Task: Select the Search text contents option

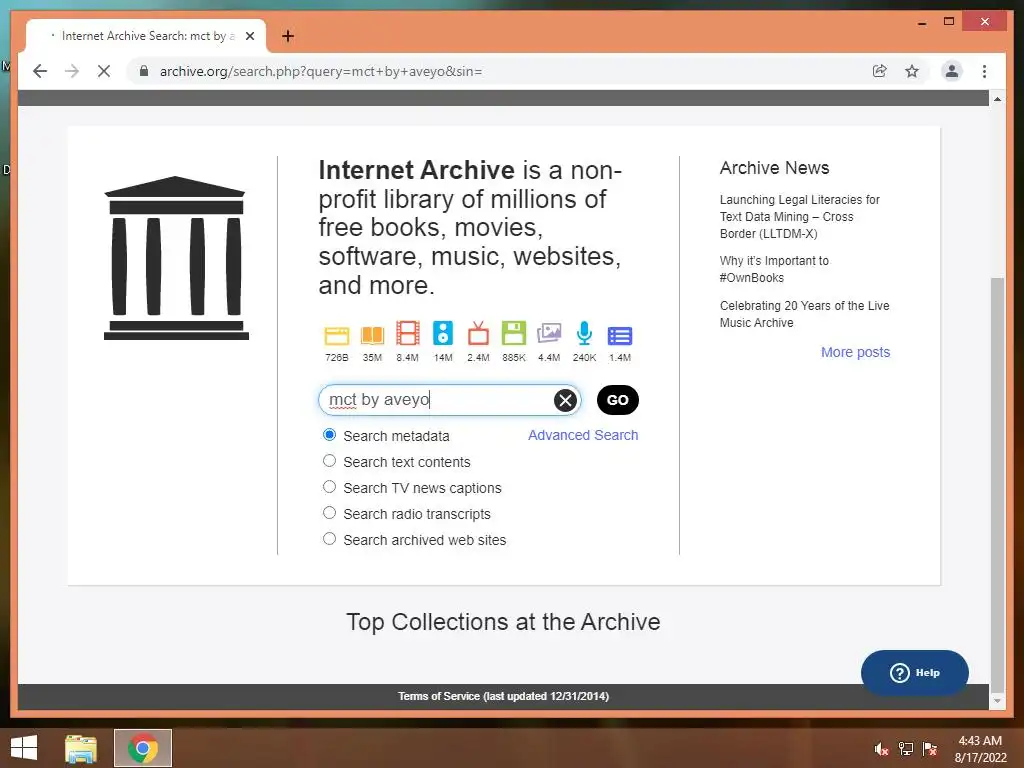Action: pos(330,461)
